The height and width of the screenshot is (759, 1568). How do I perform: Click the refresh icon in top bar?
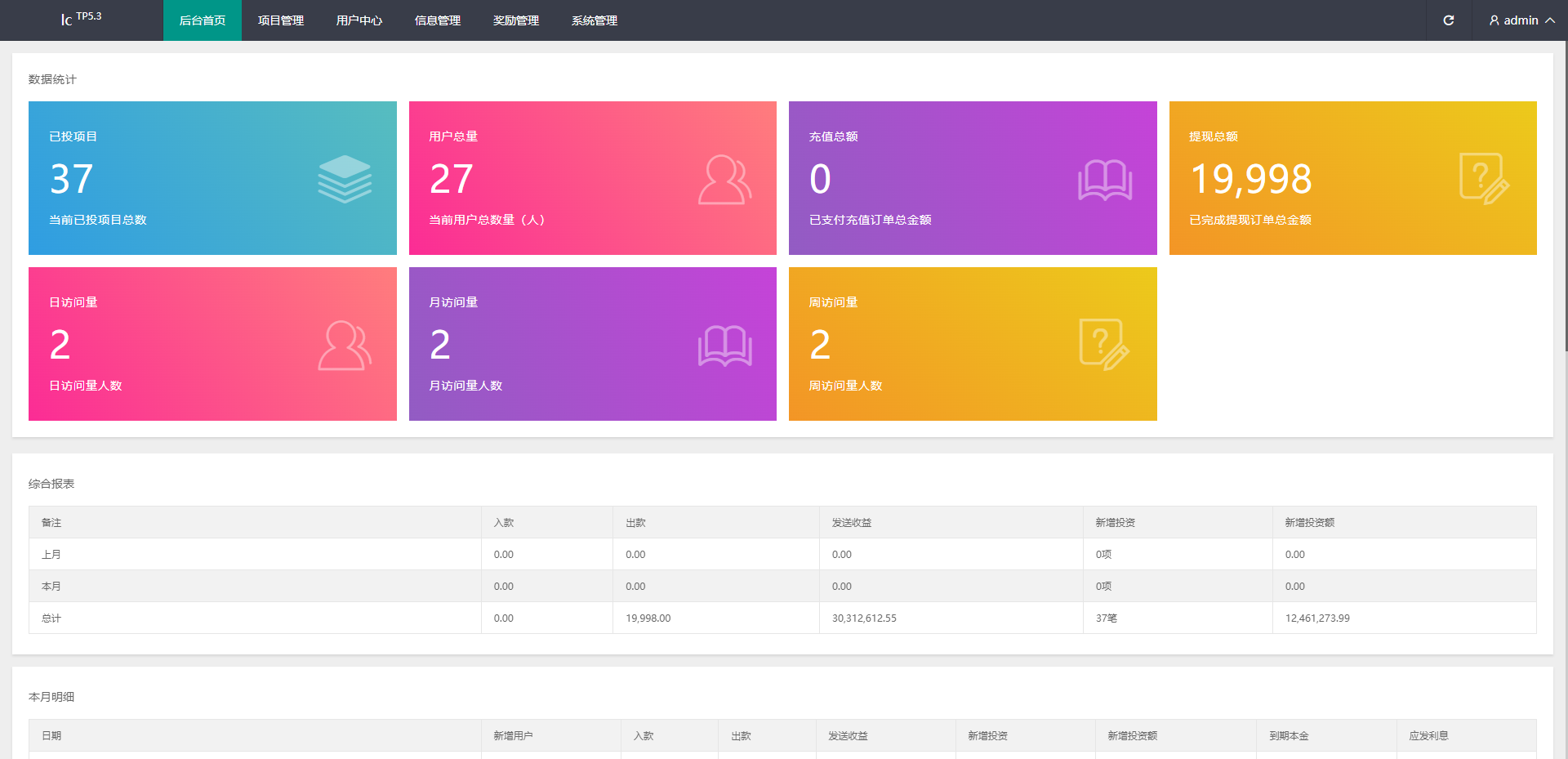click(1448, 20)
